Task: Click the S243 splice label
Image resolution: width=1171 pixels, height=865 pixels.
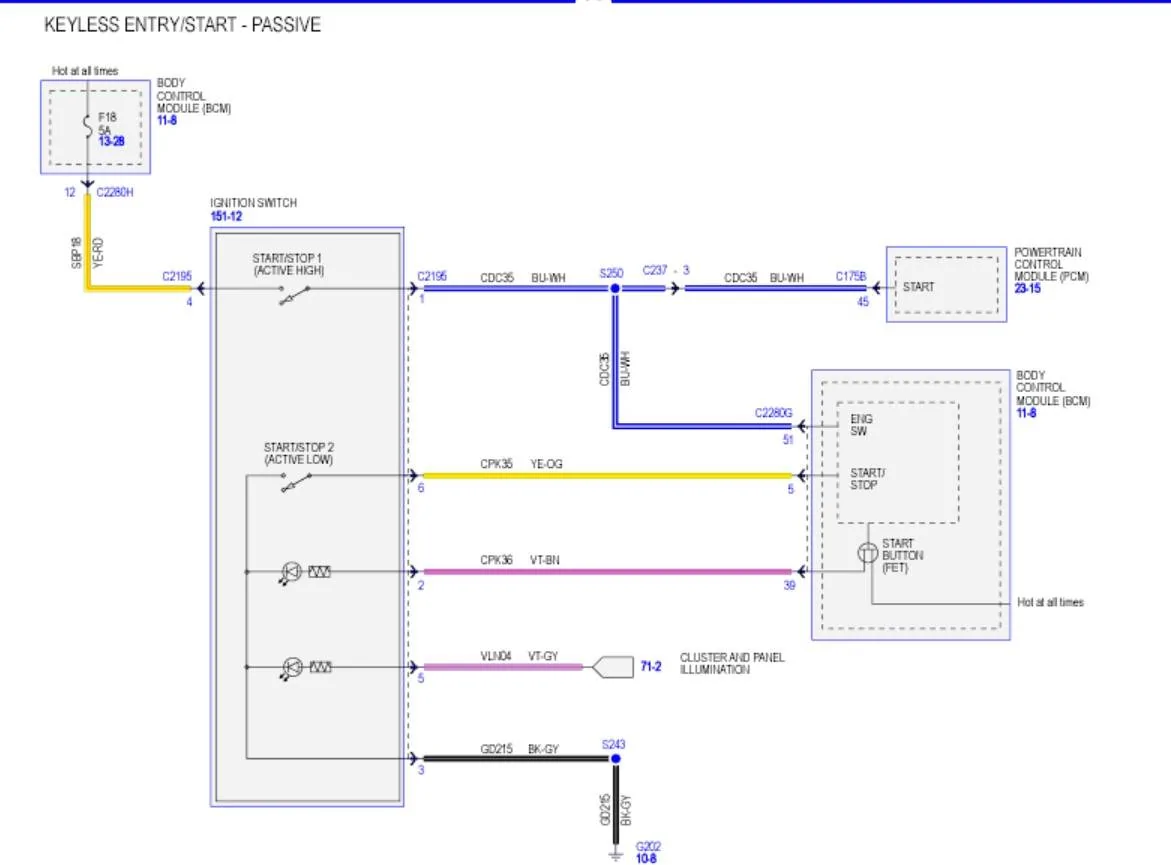Action: pos(613,745)
